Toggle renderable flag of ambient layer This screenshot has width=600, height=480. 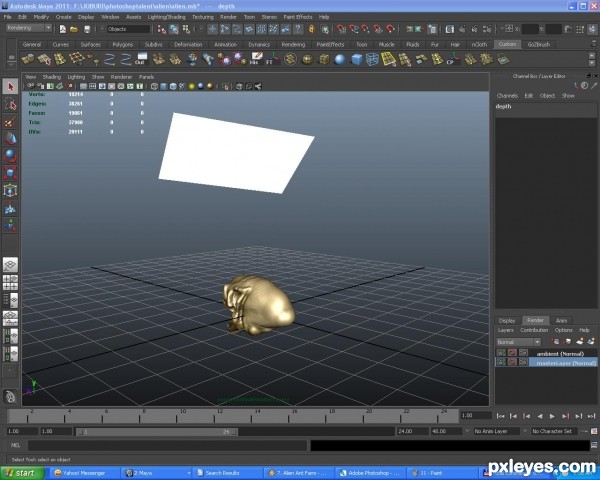501,353
